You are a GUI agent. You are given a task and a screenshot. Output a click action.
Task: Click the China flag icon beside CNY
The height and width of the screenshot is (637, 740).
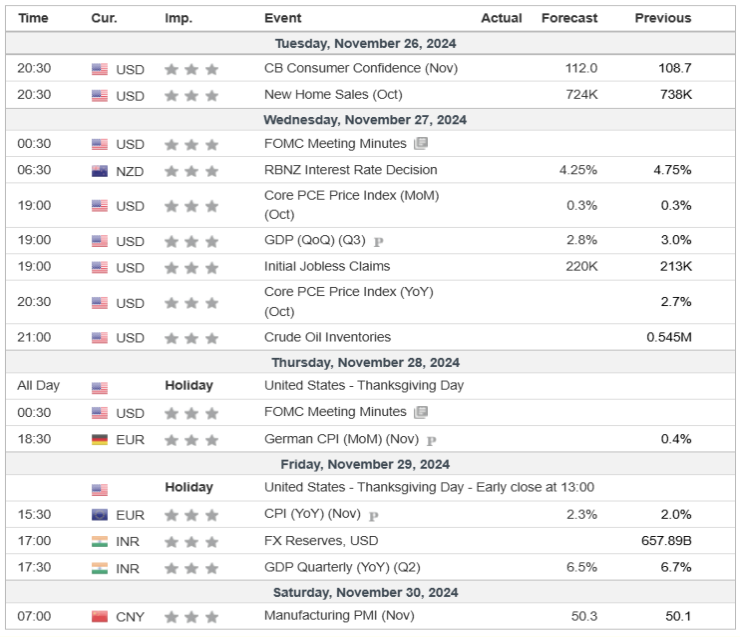[x=100, y=616]
